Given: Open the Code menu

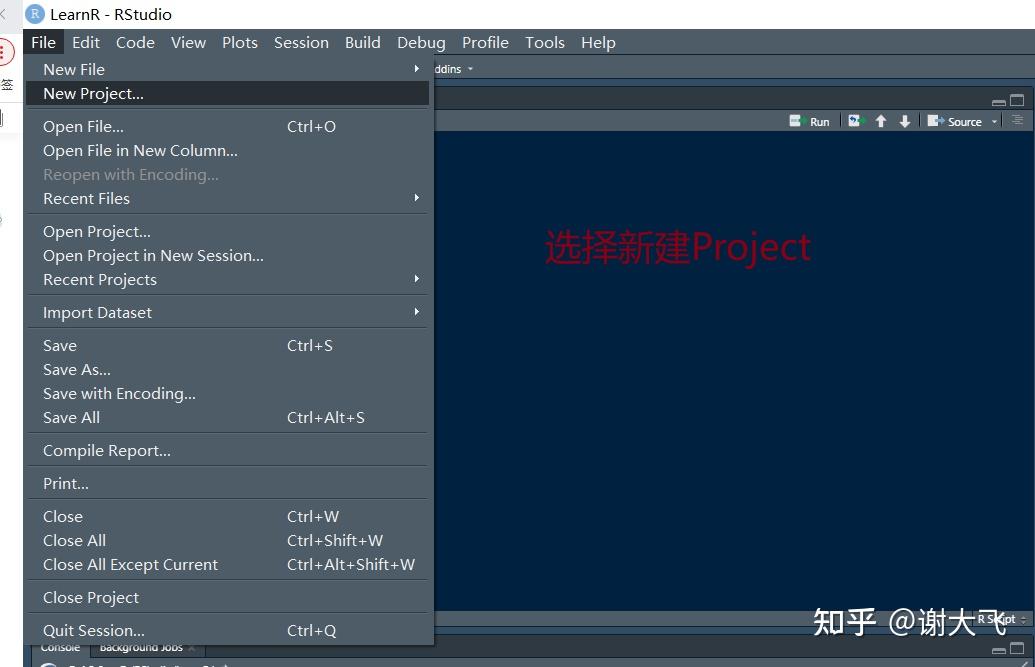Looking at the screenshot, I should point(135,42).
